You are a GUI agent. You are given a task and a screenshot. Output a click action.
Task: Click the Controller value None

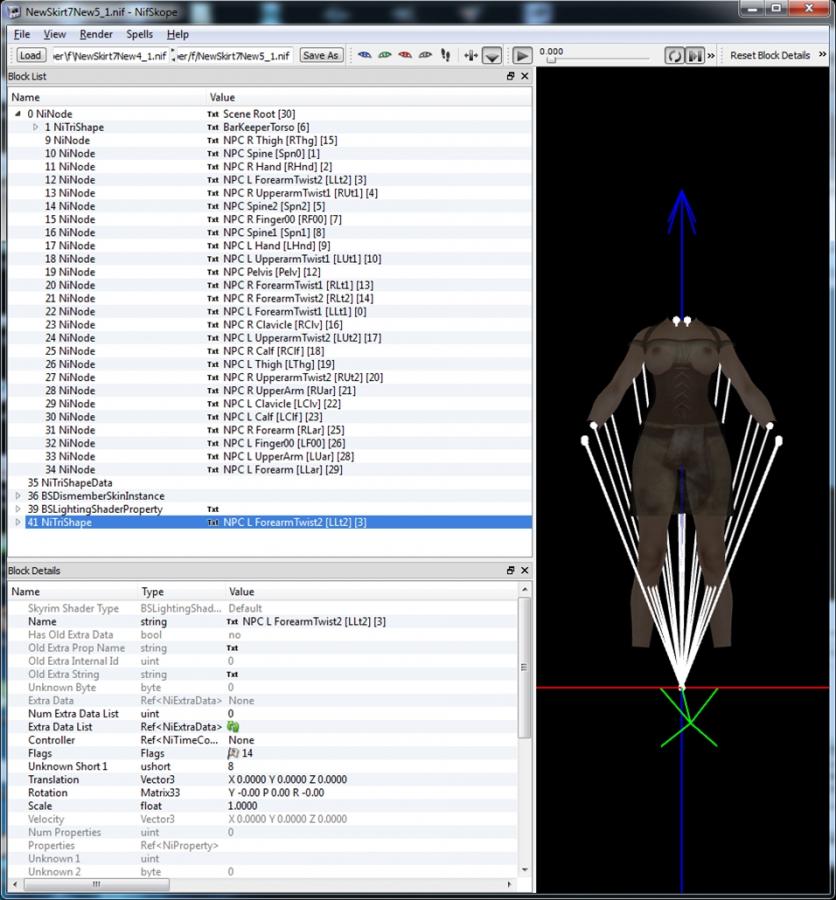tap(241, 740)
